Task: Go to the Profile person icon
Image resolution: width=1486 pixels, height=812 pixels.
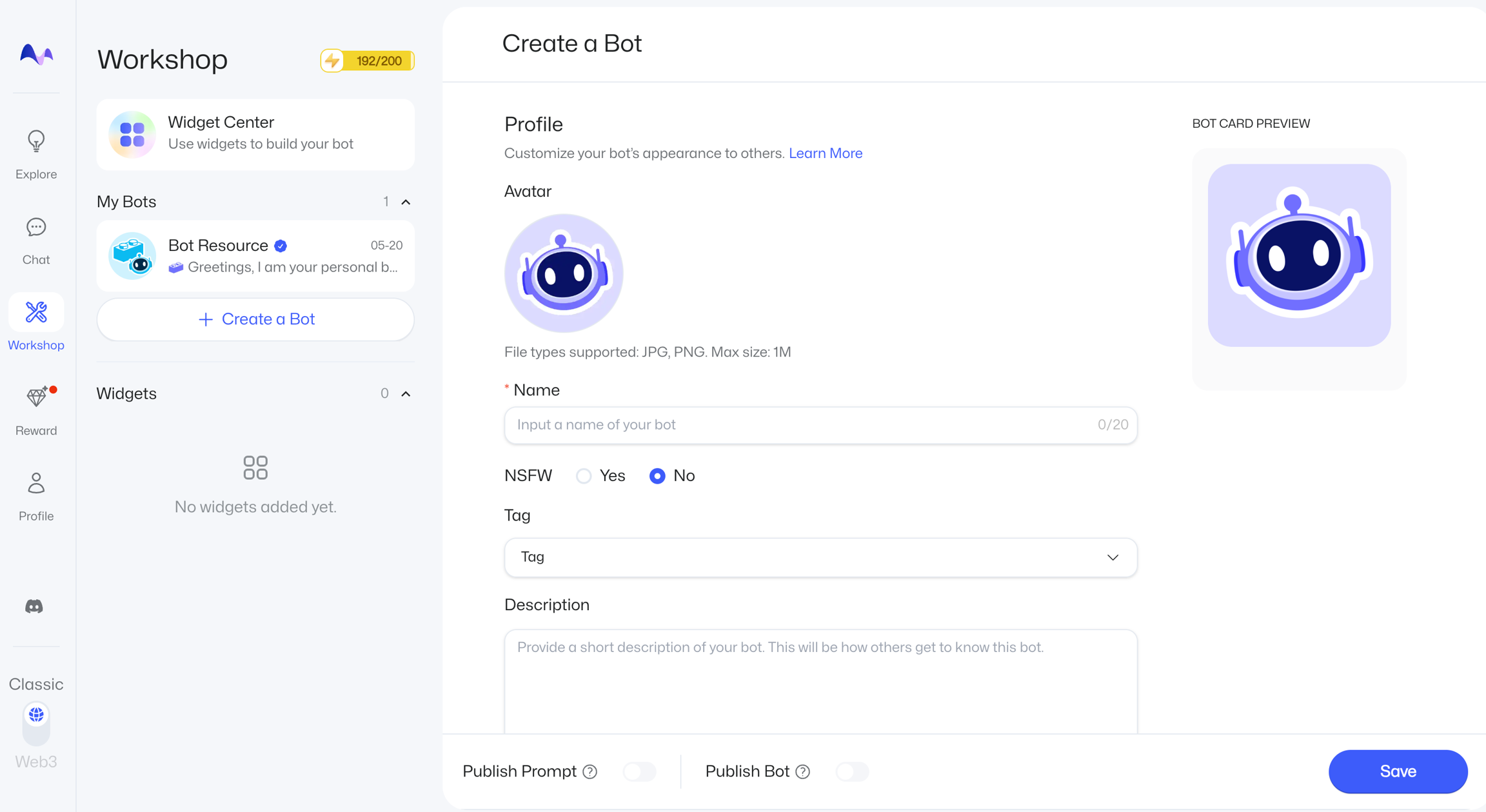Action: point(36,483)
